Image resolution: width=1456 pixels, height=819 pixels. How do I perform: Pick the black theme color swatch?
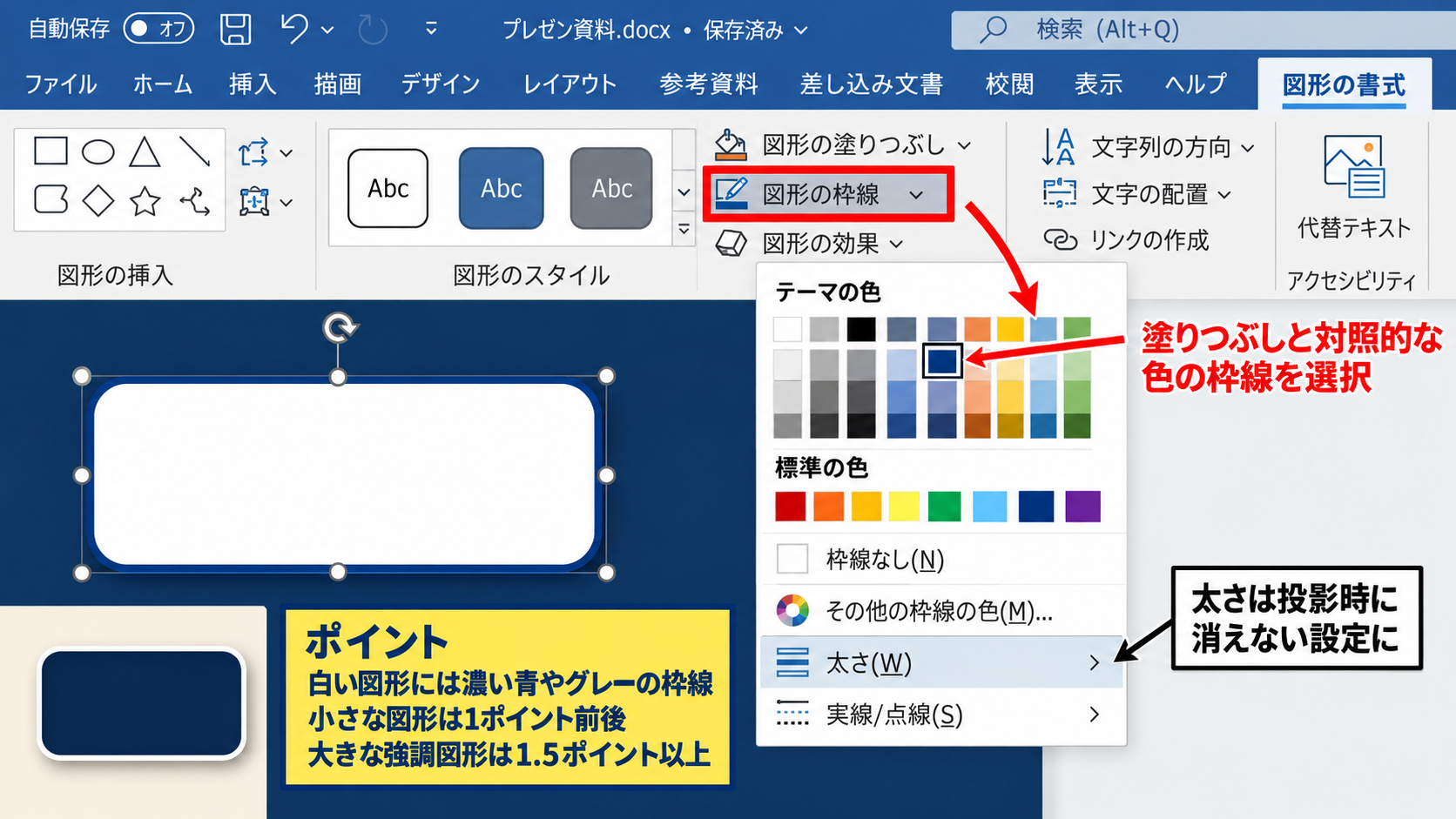[x=861, y=329]
